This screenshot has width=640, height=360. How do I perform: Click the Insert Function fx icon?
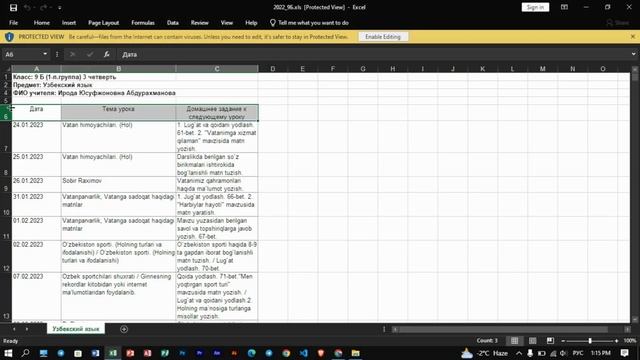107,54
